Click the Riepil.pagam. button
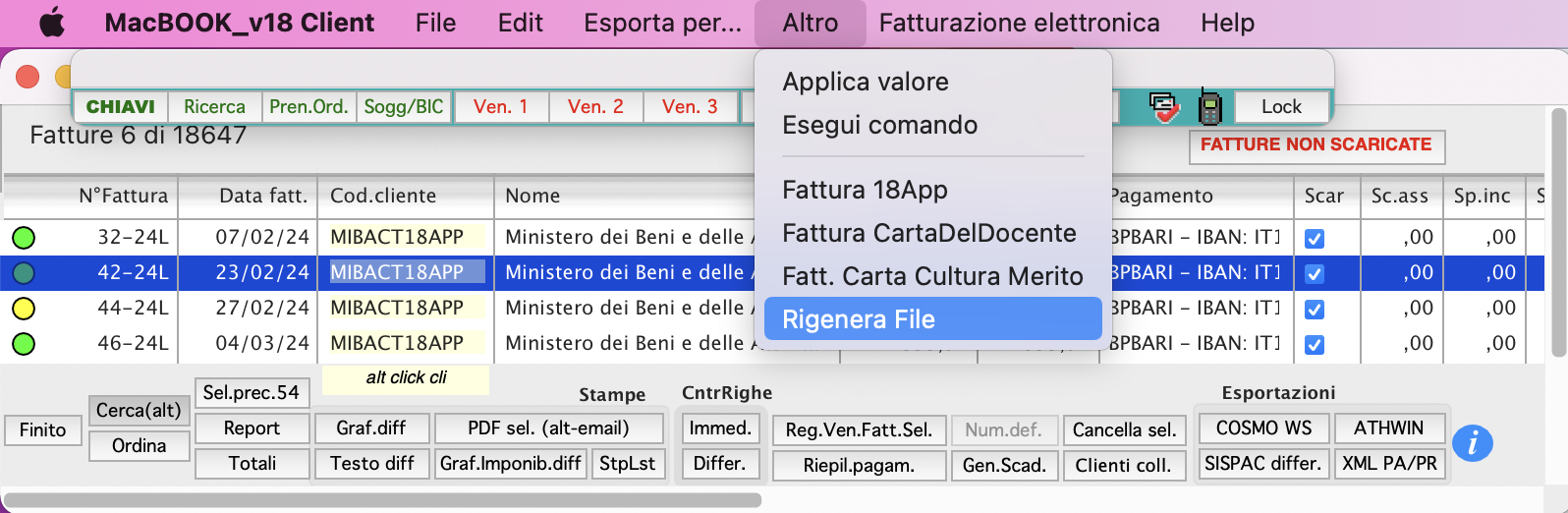The height and width of the screenshot is (513, 1568). point(859,465)
